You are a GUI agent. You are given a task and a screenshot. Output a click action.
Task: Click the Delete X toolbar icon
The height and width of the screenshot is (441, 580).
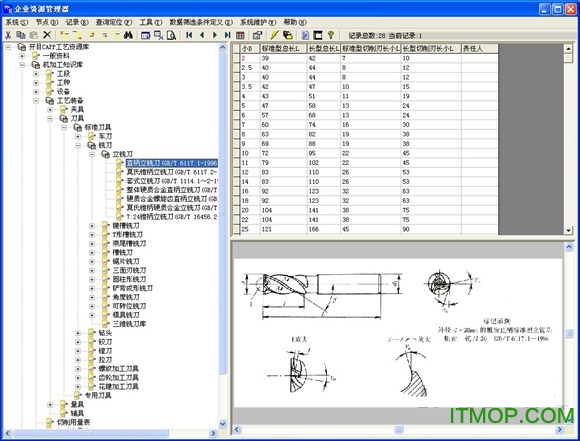(47, 35)
